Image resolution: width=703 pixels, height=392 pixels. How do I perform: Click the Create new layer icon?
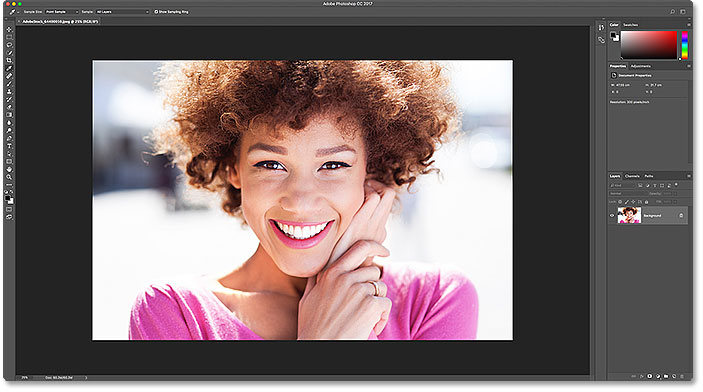(674, 376)
